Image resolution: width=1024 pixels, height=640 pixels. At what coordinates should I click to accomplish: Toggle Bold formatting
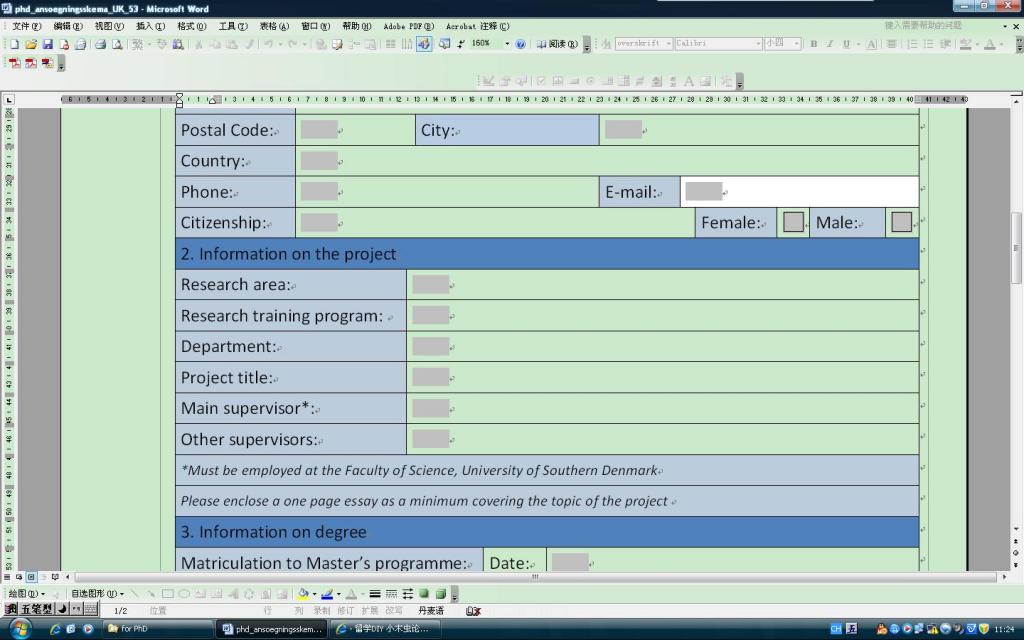point(814,44)
